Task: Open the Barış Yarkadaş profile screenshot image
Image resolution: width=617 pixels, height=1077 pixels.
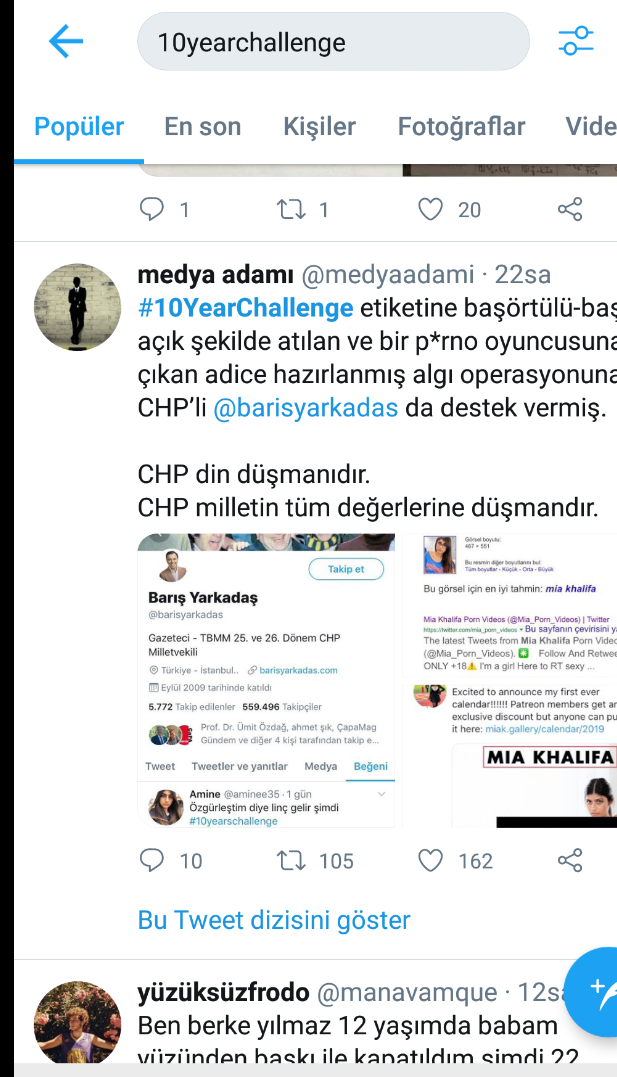Action: (267, 680)
